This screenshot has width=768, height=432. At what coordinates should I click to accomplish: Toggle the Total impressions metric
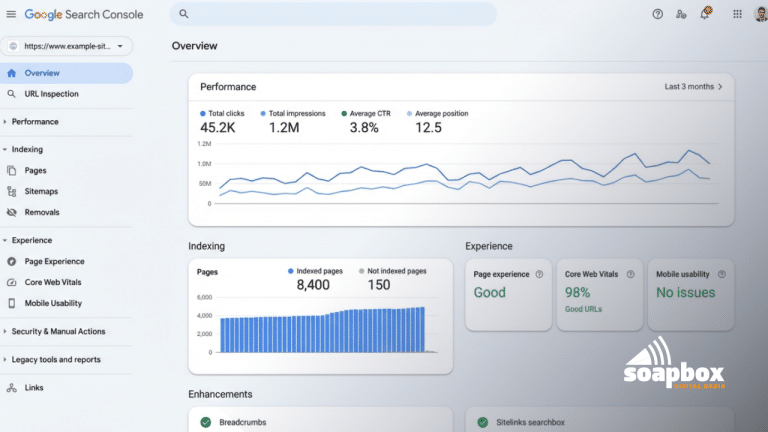(x=292, y=121)
